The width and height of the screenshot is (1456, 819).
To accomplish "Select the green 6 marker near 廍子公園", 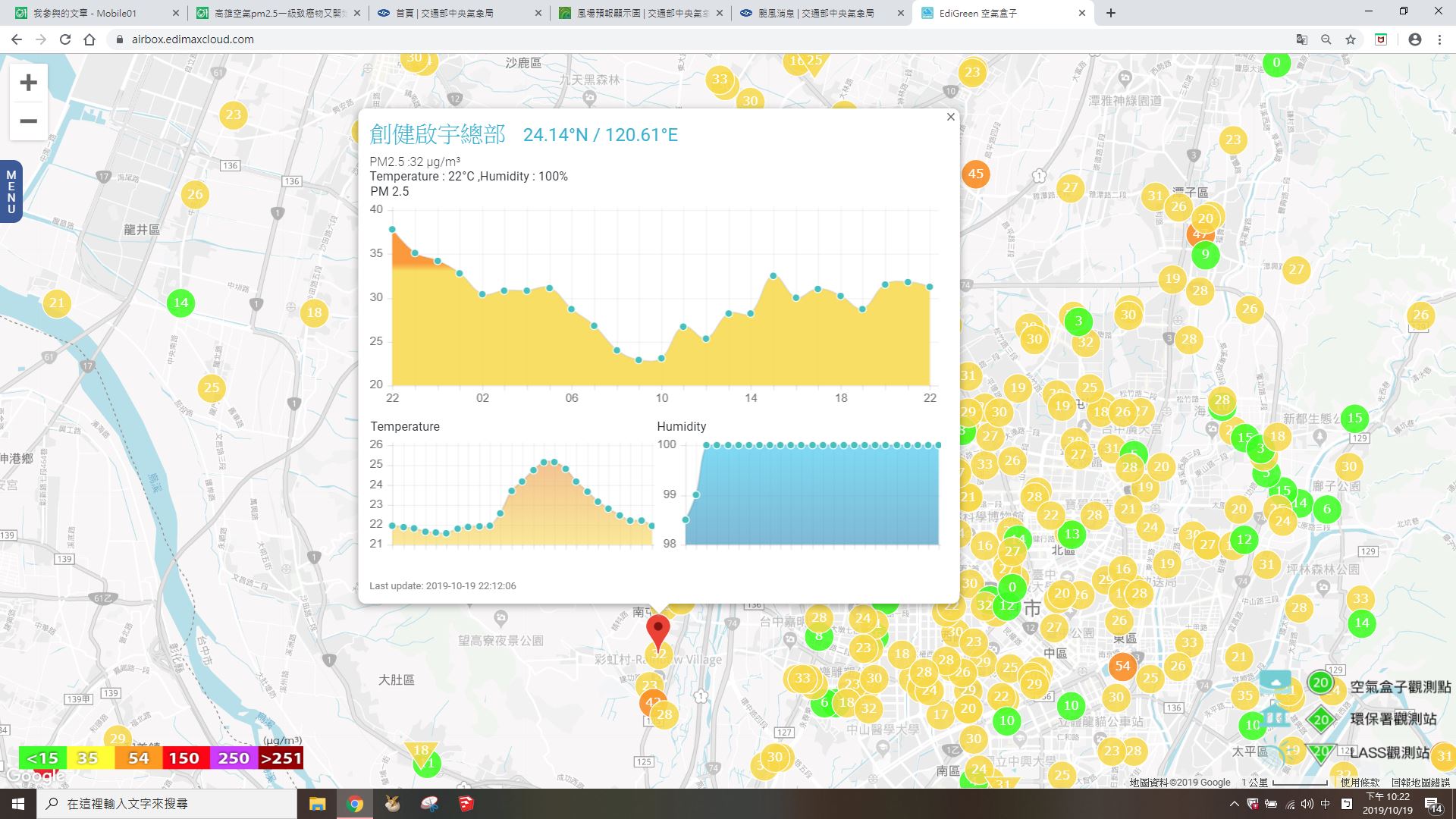I will 1326,509.
